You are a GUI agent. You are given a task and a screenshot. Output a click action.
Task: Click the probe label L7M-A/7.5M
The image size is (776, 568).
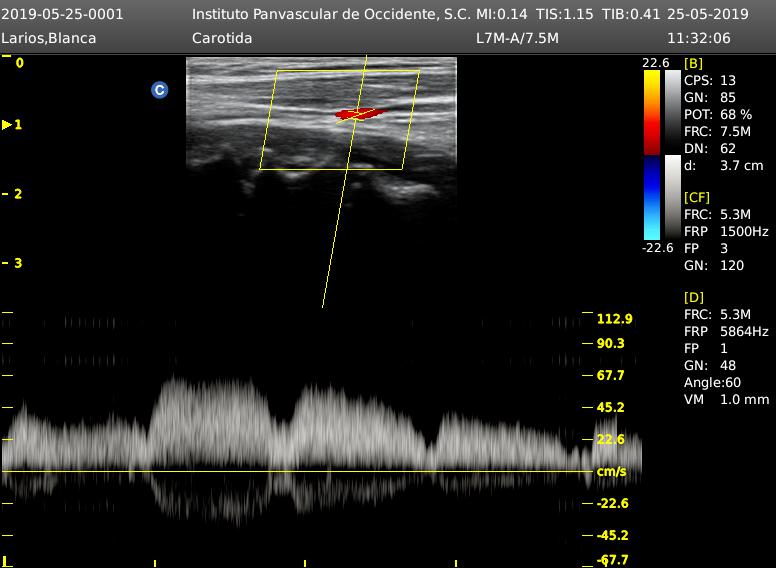pyautogui.click(x=517, y=38)
